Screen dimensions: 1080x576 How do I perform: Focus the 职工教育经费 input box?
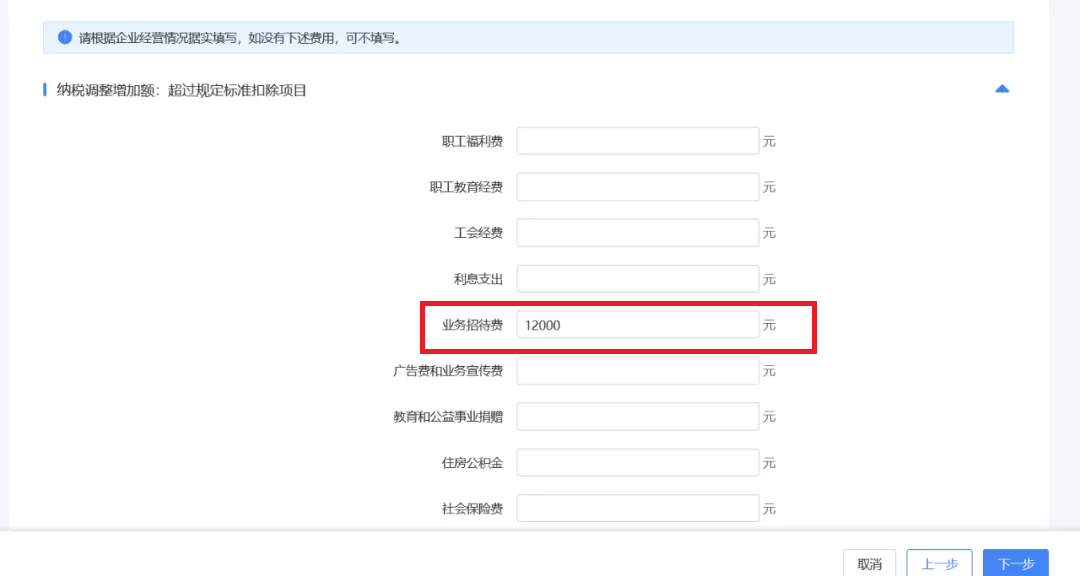[637, 187]
